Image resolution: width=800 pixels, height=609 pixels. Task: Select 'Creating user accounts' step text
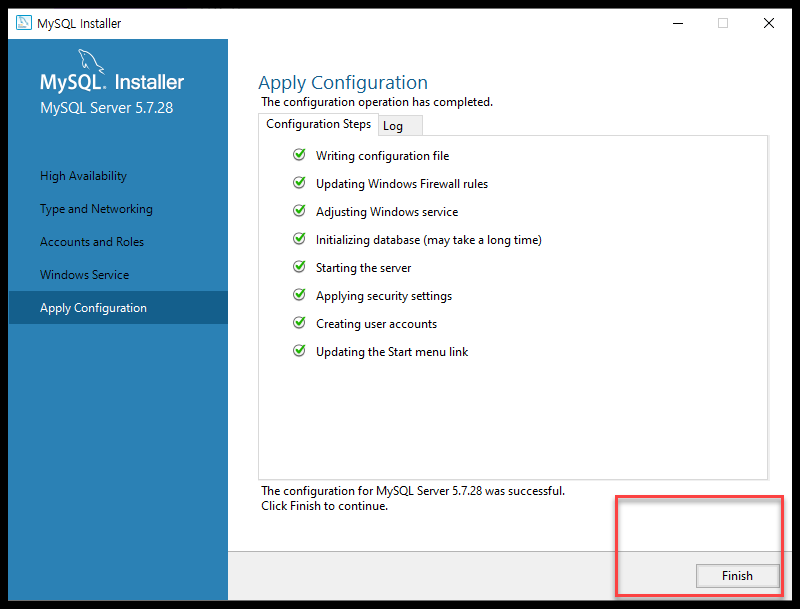click(x=377, y=324)
